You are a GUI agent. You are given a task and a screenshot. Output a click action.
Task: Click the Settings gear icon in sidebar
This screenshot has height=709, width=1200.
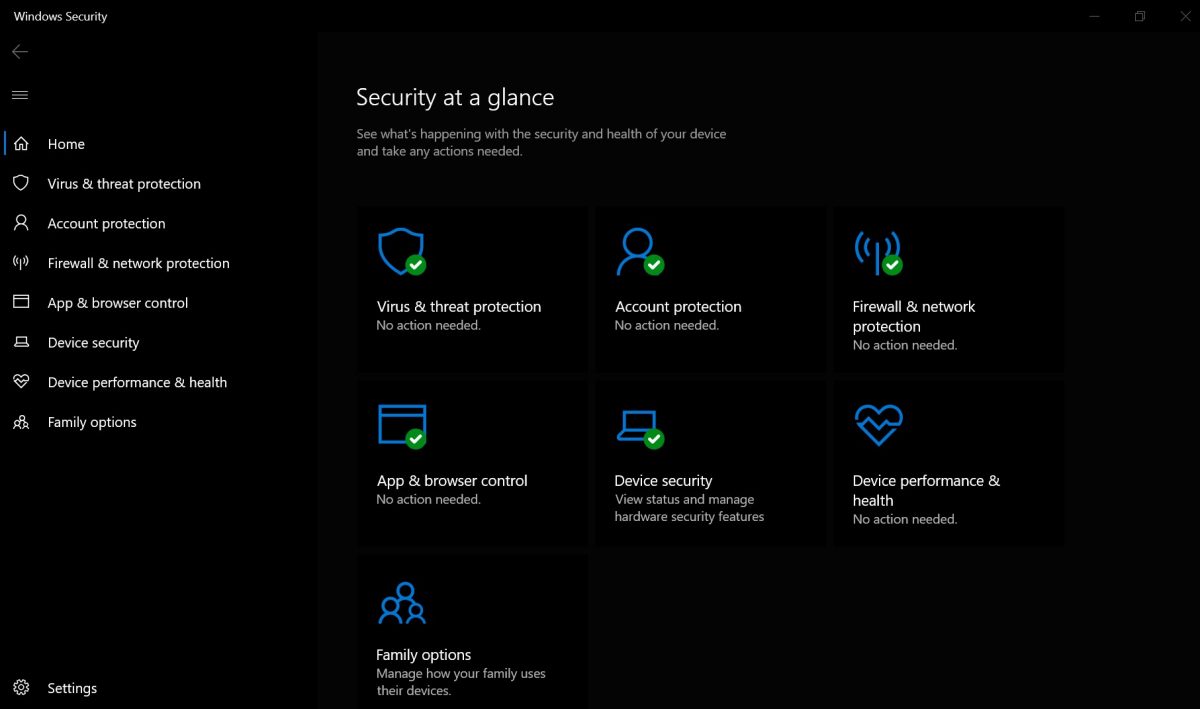pos(21,688)
